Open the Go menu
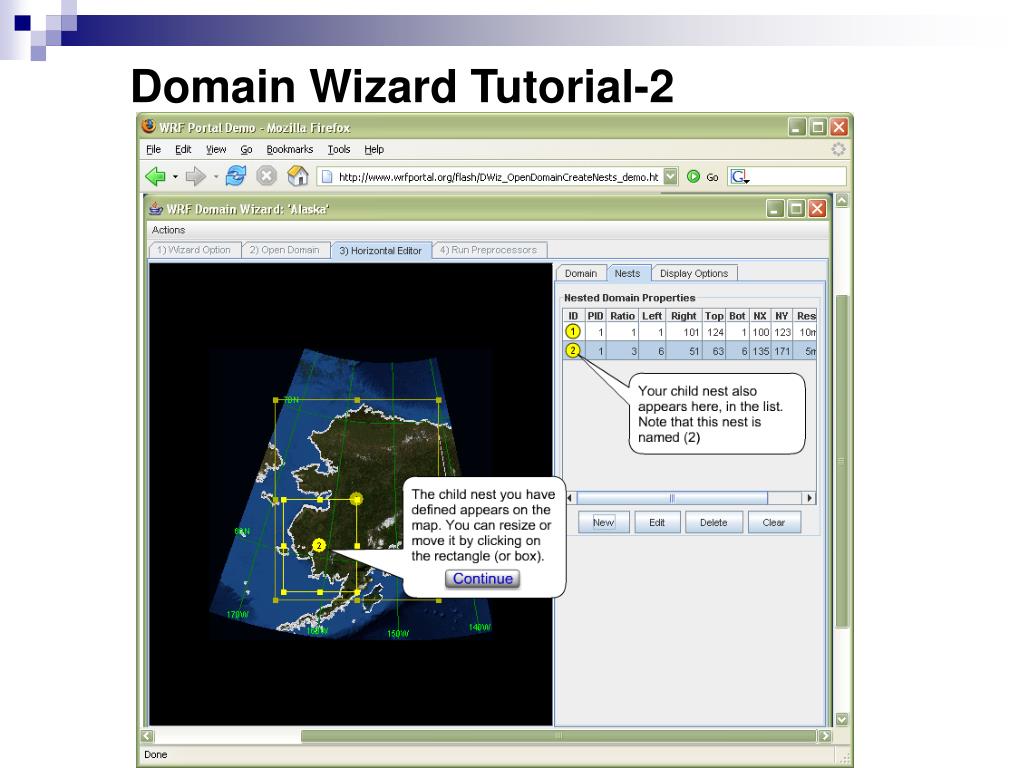The height and width of the screenshot is (768, 1024). click(x=246, y=150)
